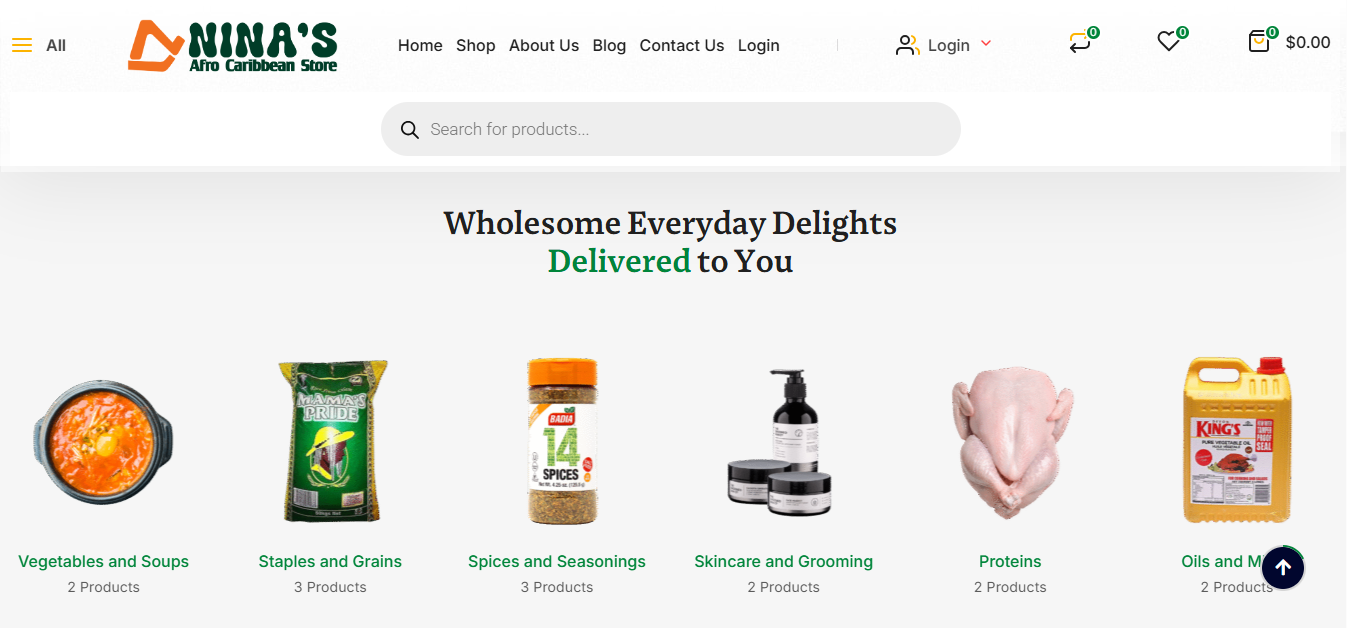Click into the Search for products field
This screenshot has width=1347, height=628.
point(671,129)
